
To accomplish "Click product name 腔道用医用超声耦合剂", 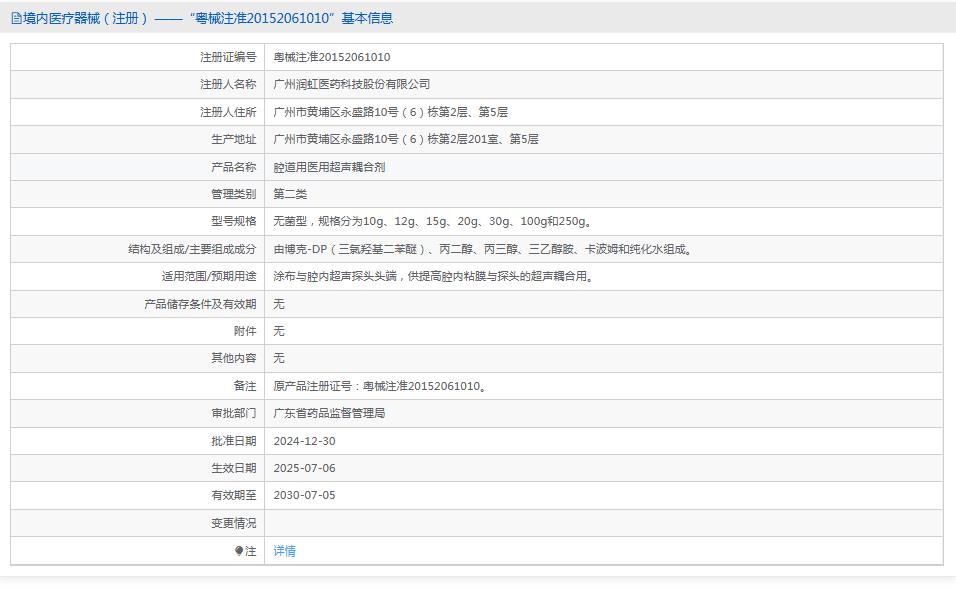I will 329,167.
